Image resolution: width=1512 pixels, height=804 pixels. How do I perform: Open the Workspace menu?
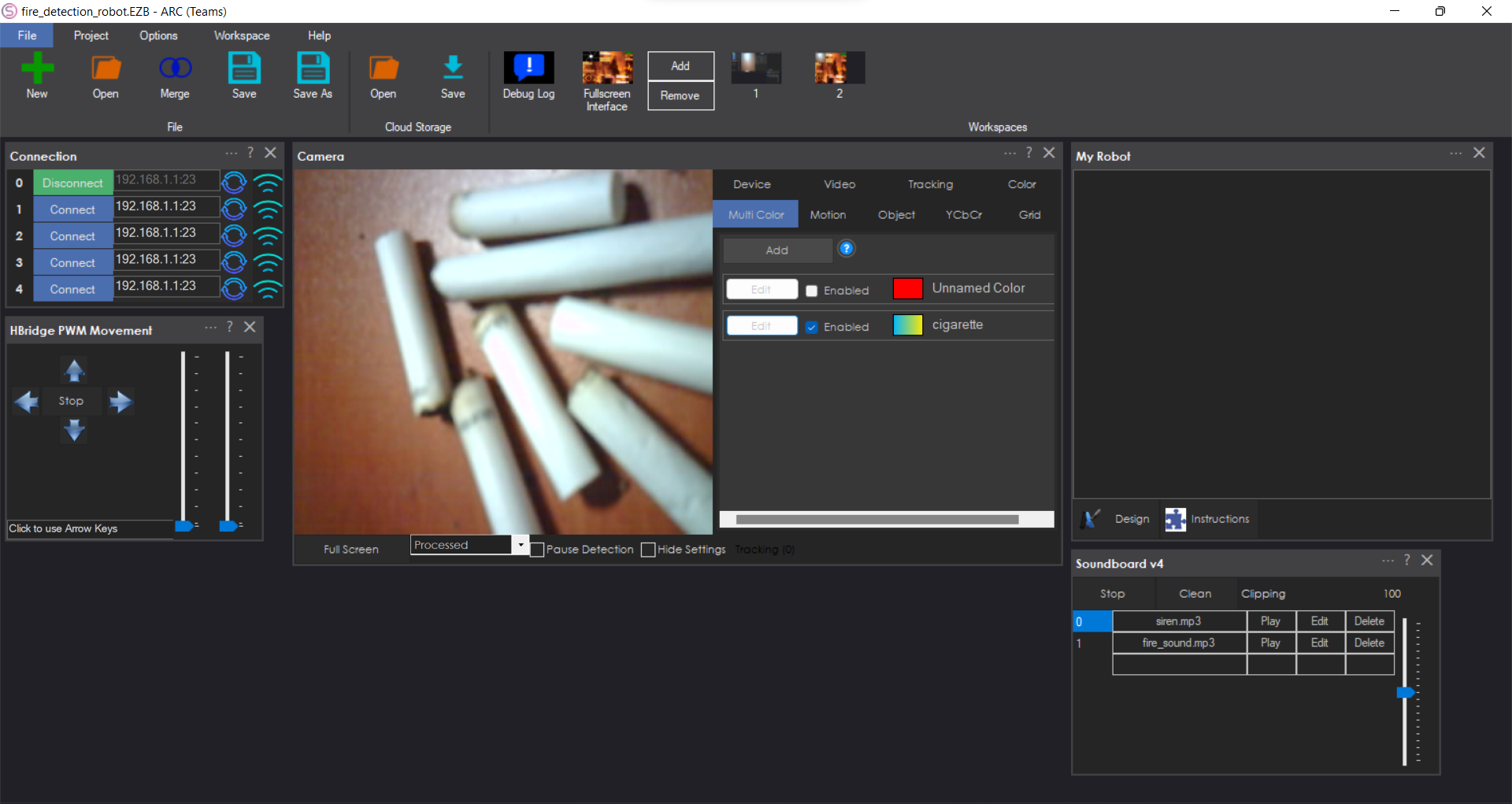click(241, 35)
